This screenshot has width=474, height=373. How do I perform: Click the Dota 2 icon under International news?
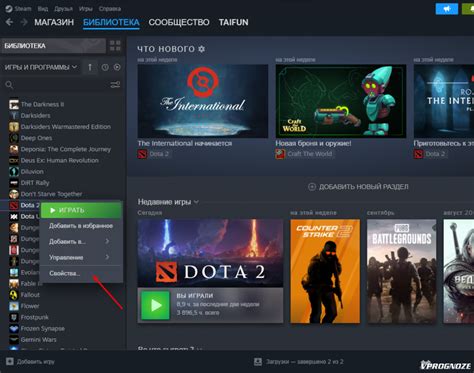(142, 154)
